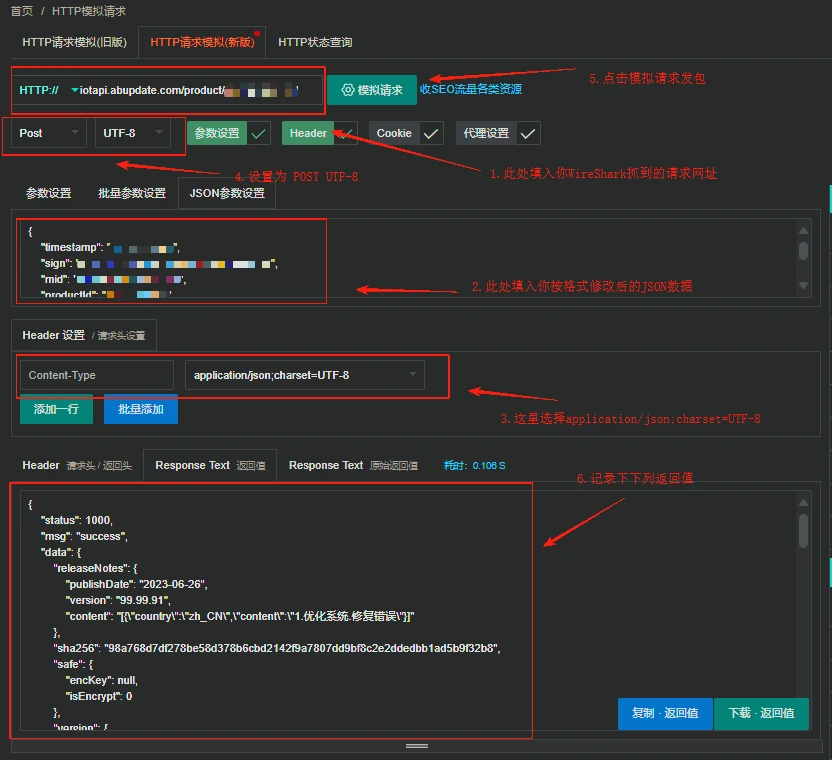Toggle the 代理设置 checkmark option
Viewport: 836px width, 760px height.
click(x=529, y=134)
